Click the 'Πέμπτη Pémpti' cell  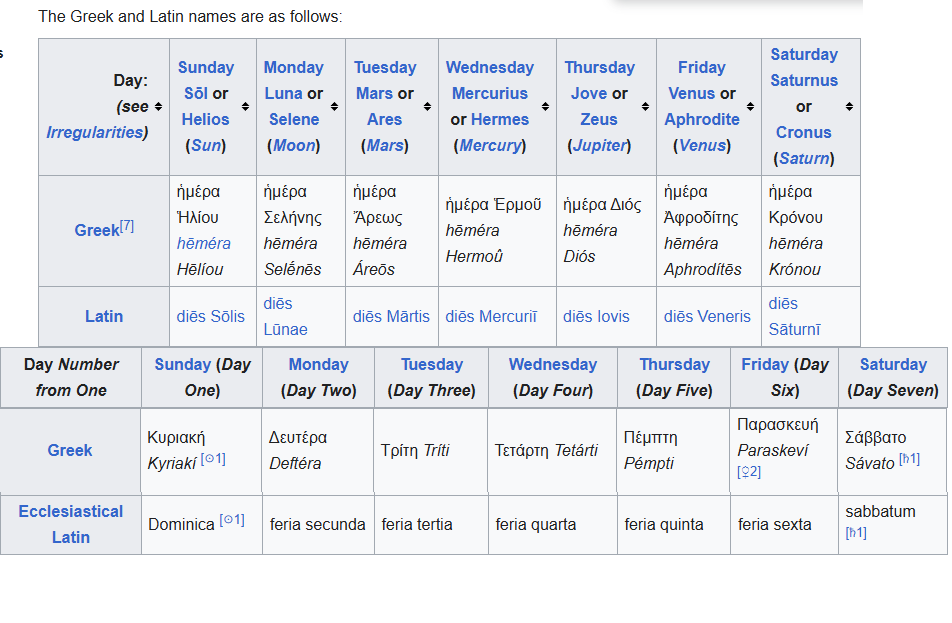673,451
